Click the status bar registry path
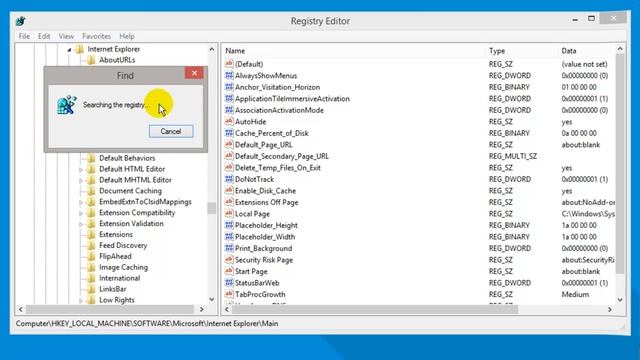 click(147, 323)
